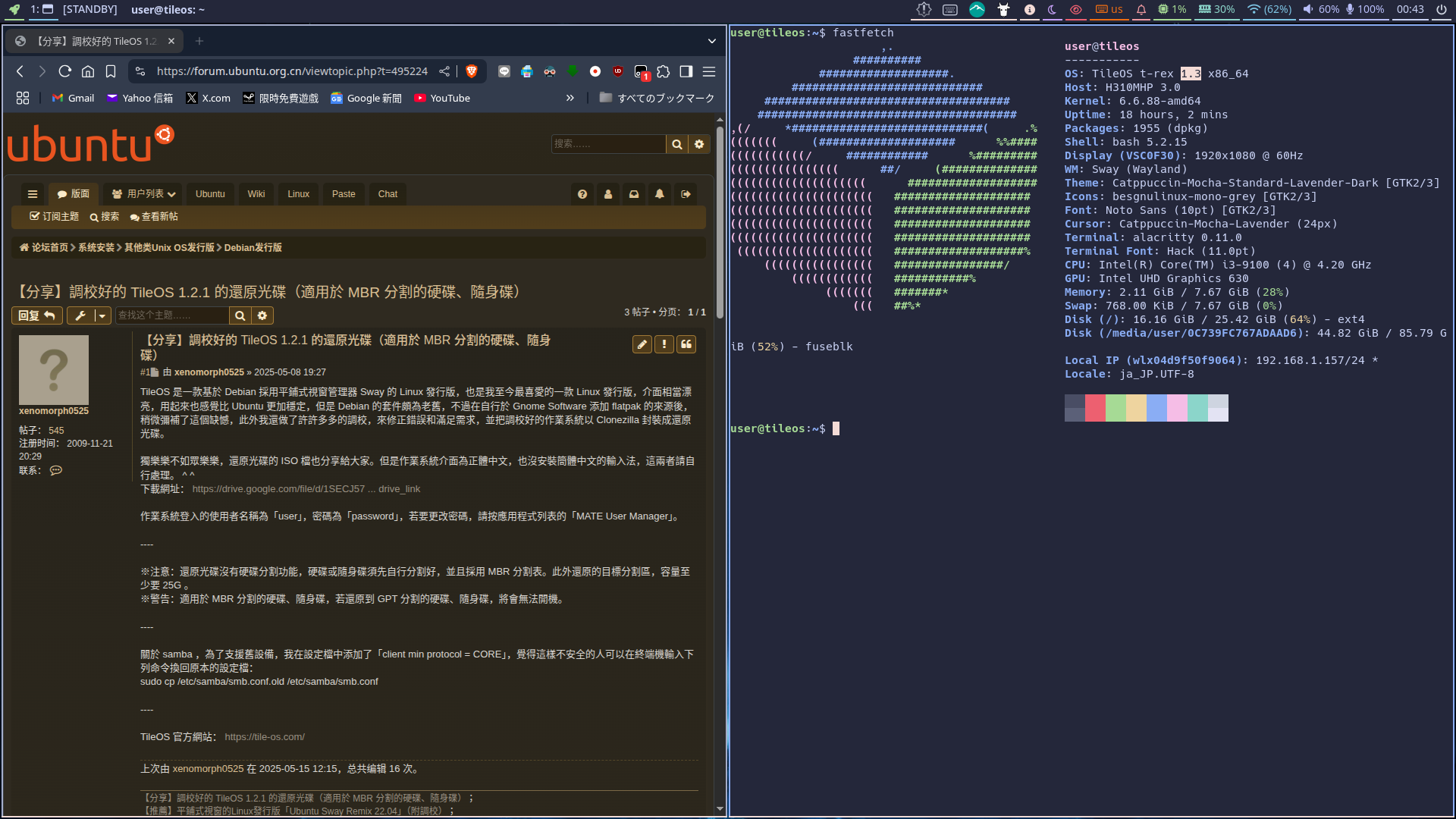Screen dimensions: 1456x819
Task: Open the Yahoo 信箱 bookmark
Action: [x=140, y=98]
